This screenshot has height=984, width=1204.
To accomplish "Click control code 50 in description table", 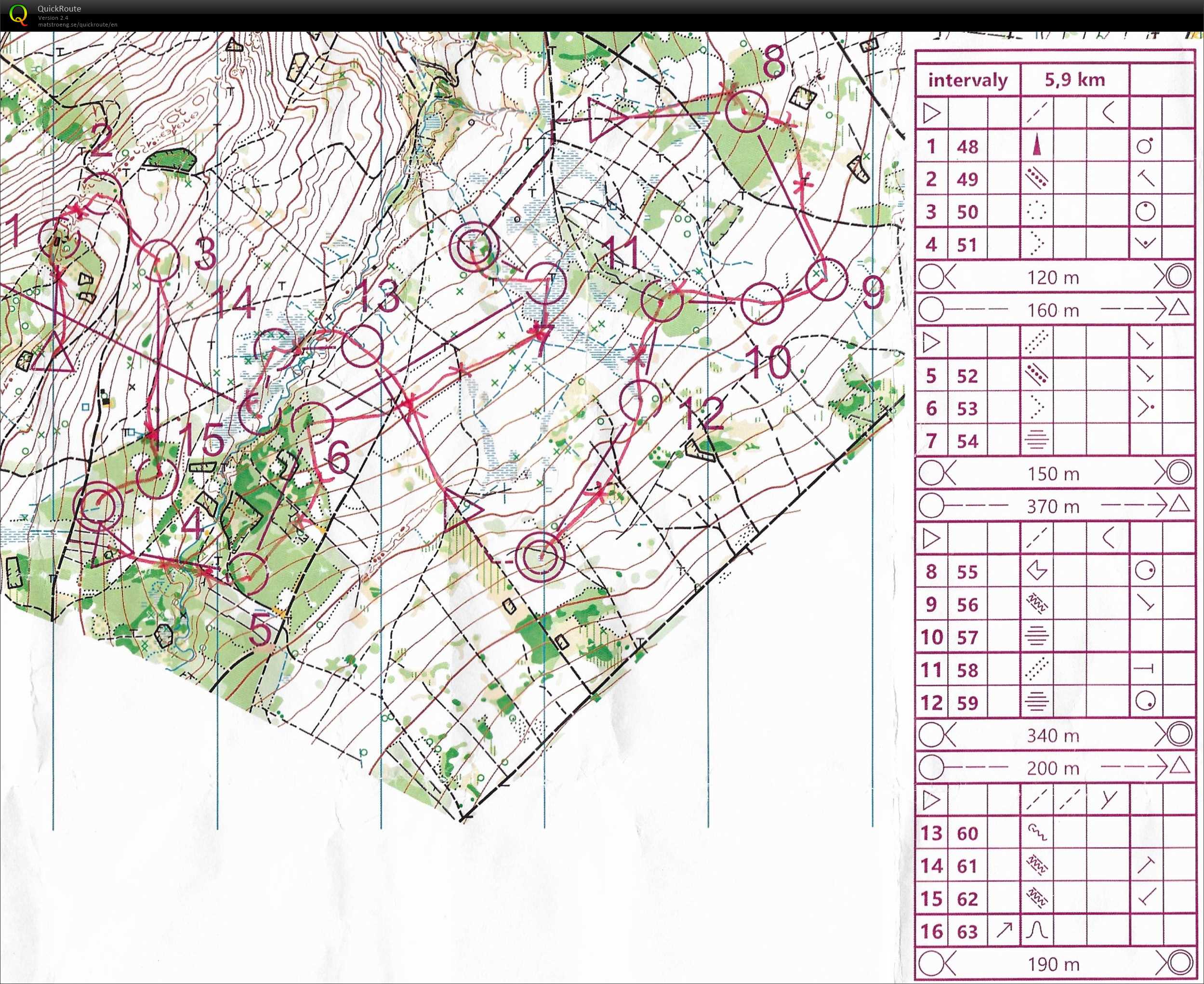I will 968,212.
